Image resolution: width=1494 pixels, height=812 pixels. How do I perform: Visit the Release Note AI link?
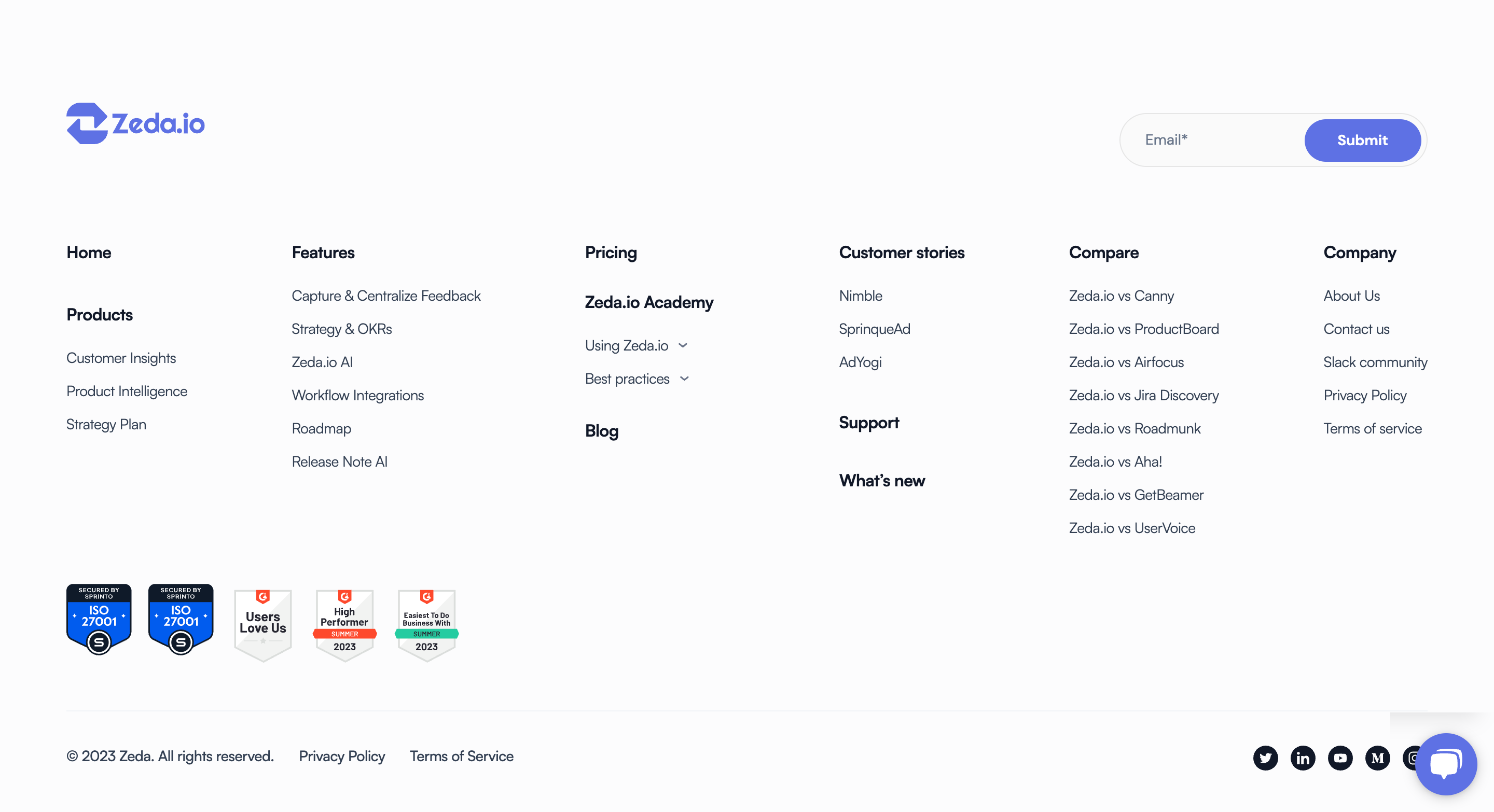339,461
